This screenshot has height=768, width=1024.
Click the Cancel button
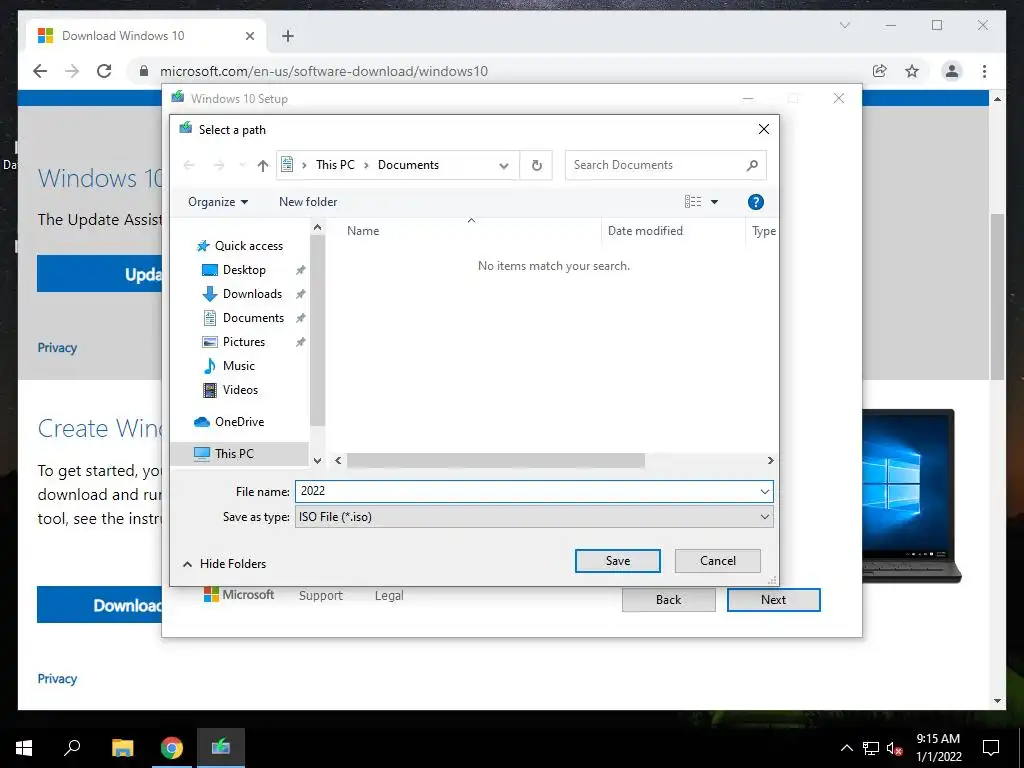tap(718, 561)
